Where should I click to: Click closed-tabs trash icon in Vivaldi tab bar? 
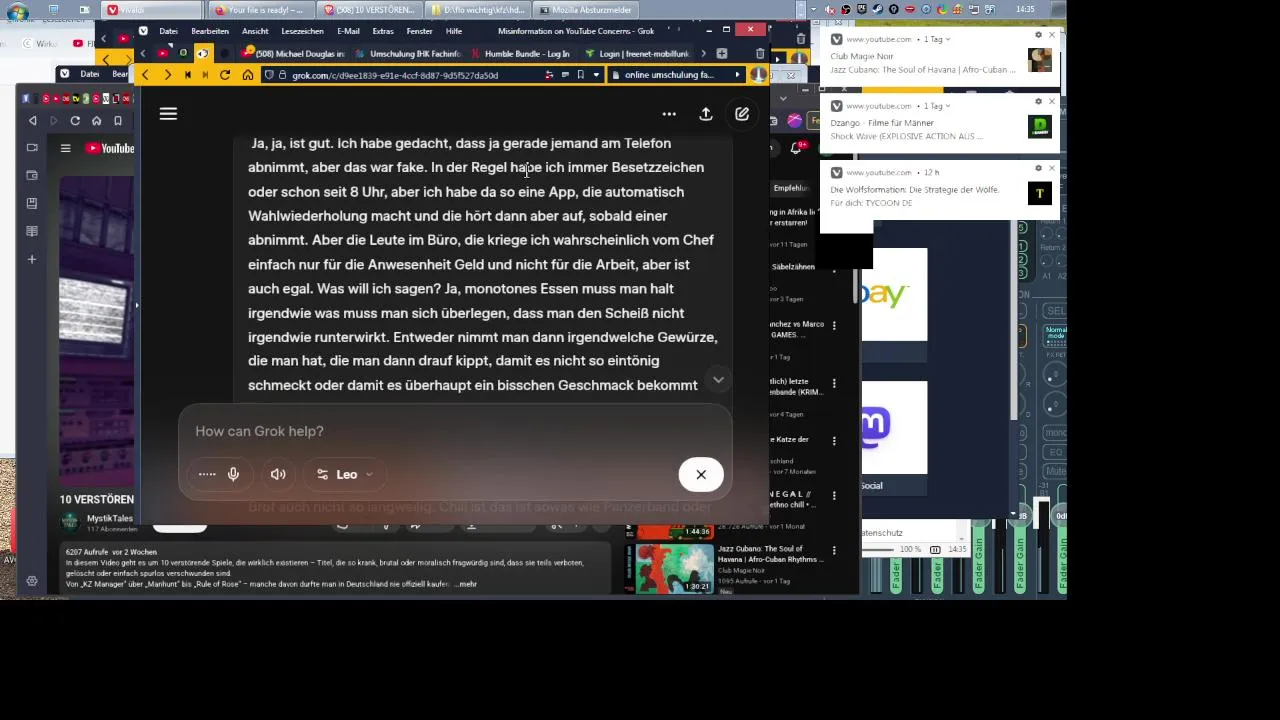(760, 53)
